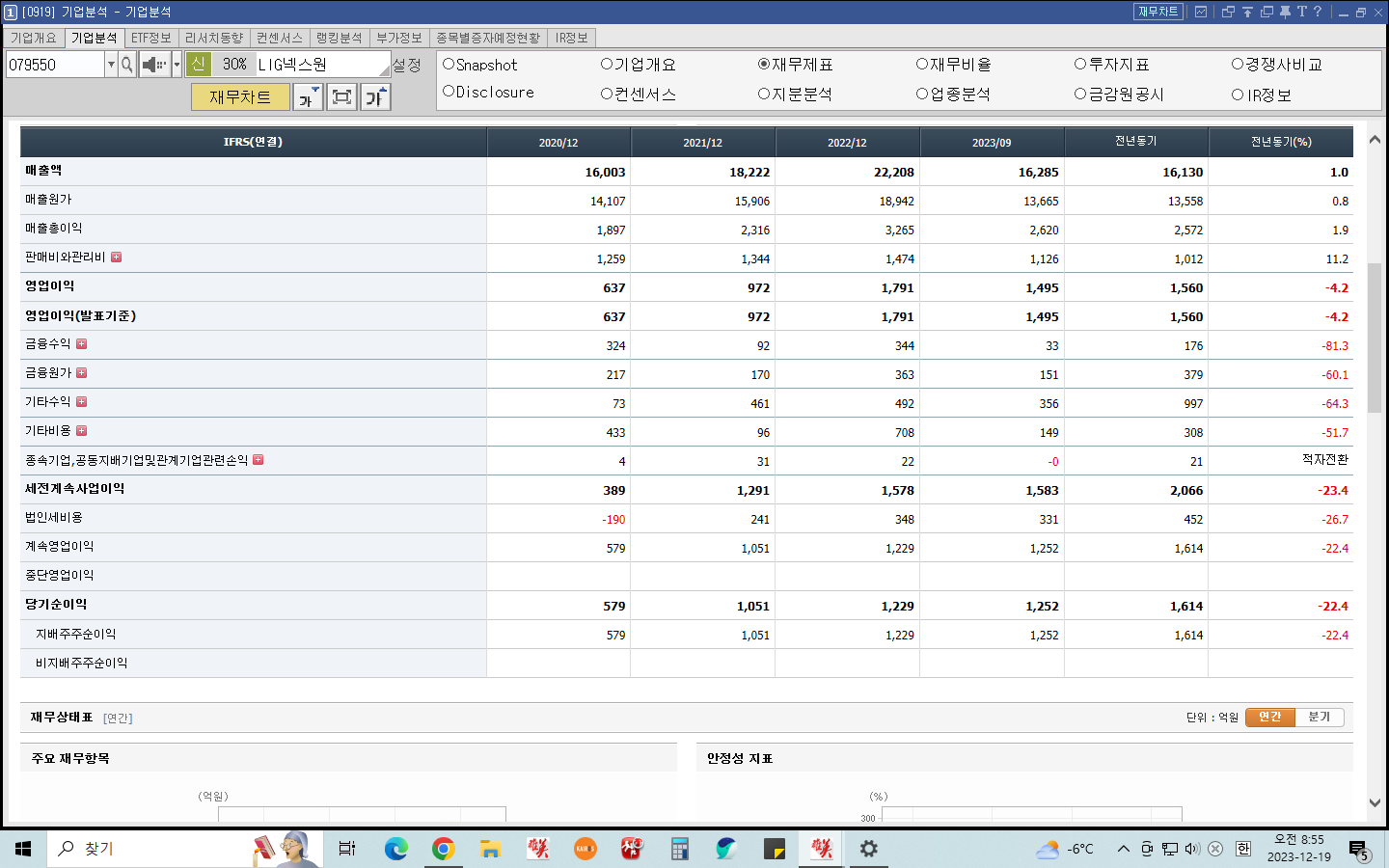The image size is (1389, 868).
Task: Switch to ETF정보 tab
Action: [x=151, y=38]
